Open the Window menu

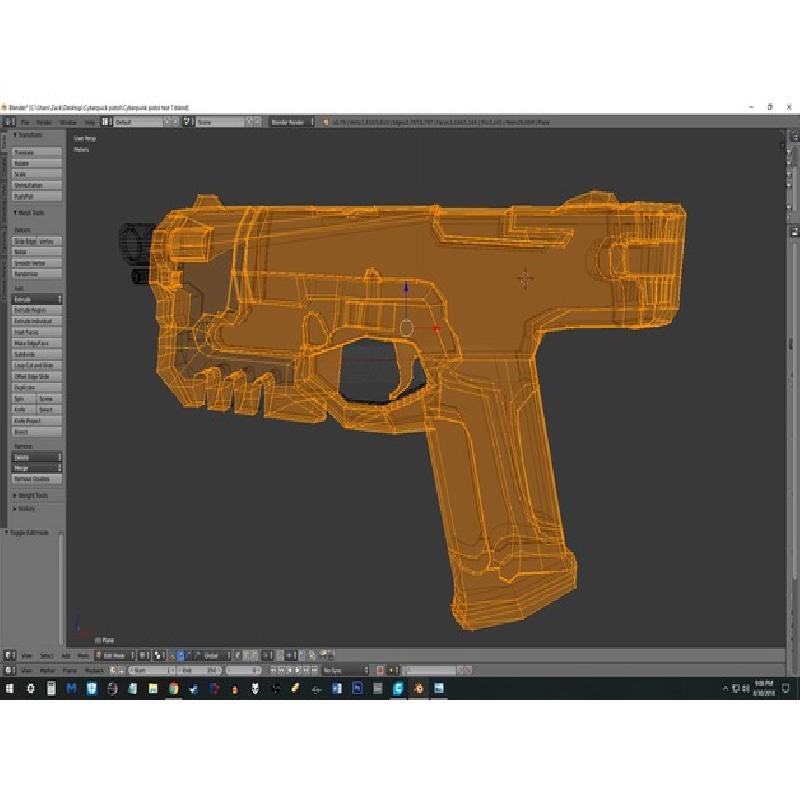point(68,122)
